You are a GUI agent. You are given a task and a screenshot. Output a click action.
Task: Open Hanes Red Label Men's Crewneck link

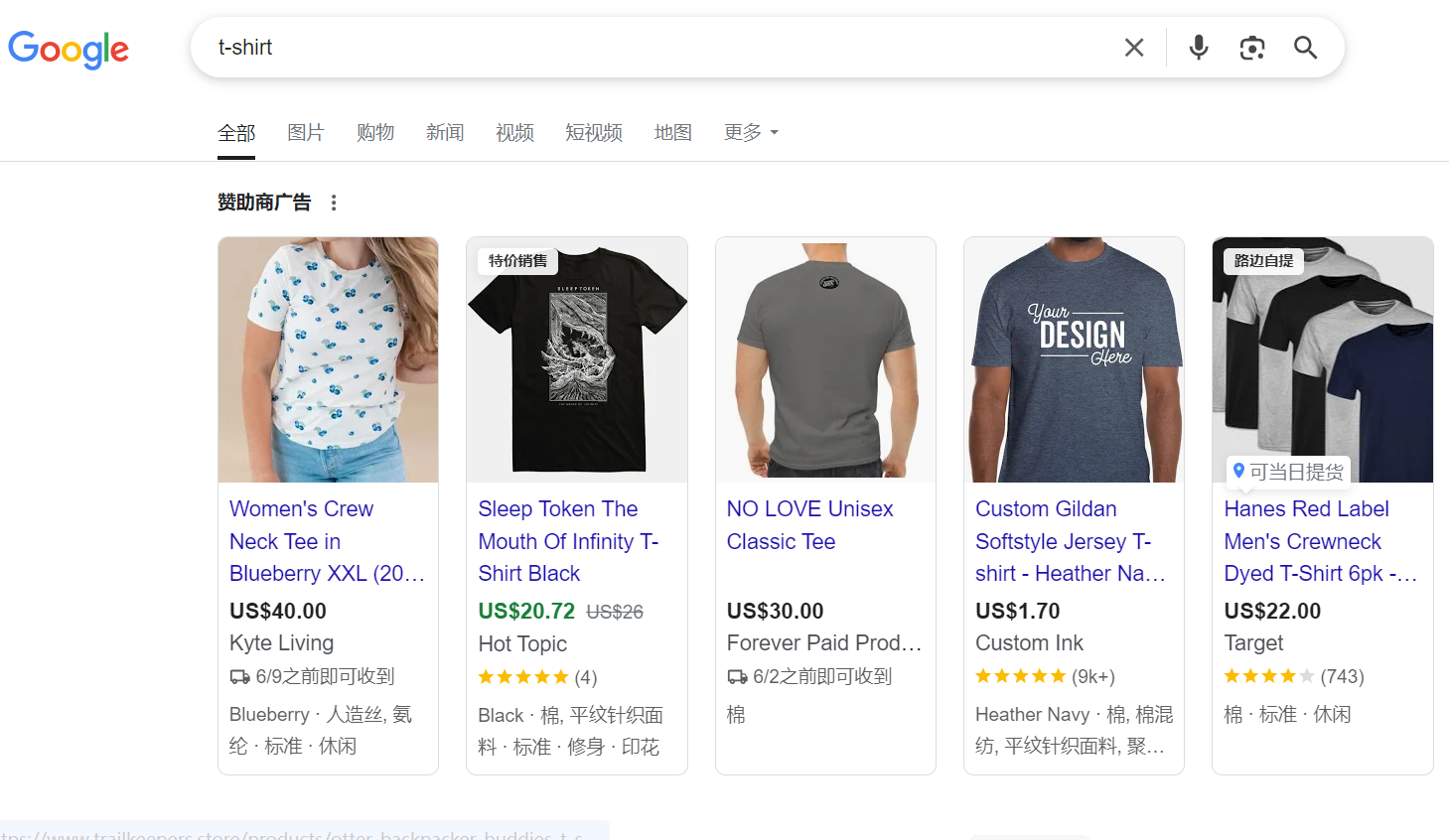(1321, 541)
